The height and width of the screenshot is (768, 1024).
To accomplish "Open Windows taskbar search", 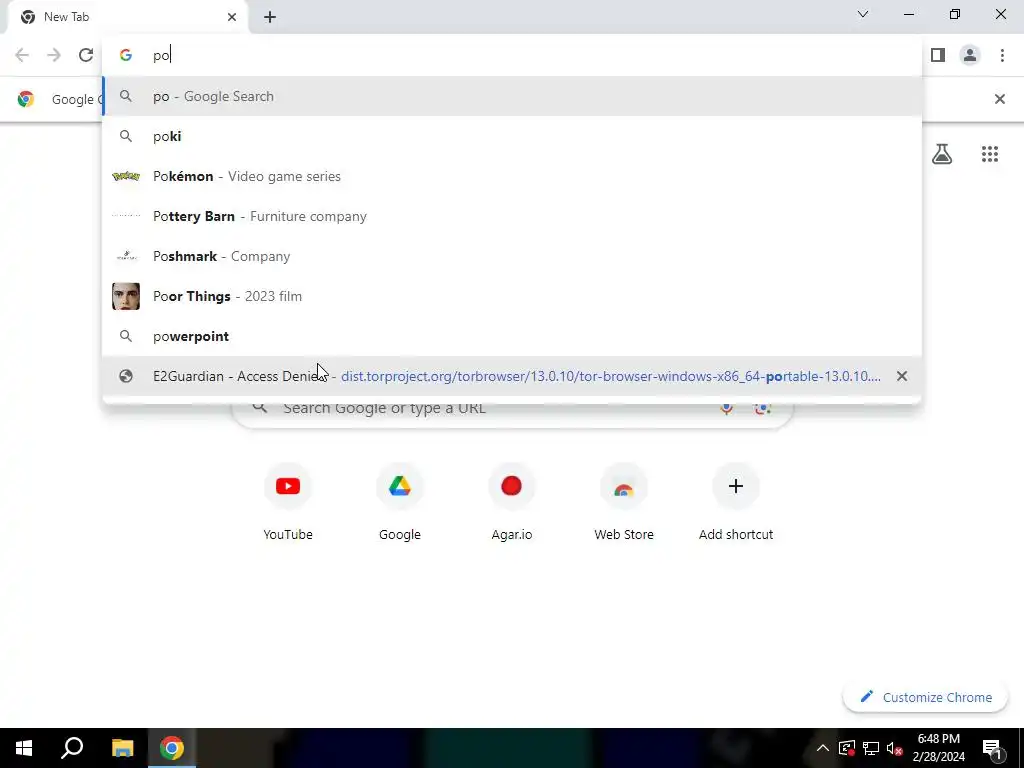I will (72, 748).
